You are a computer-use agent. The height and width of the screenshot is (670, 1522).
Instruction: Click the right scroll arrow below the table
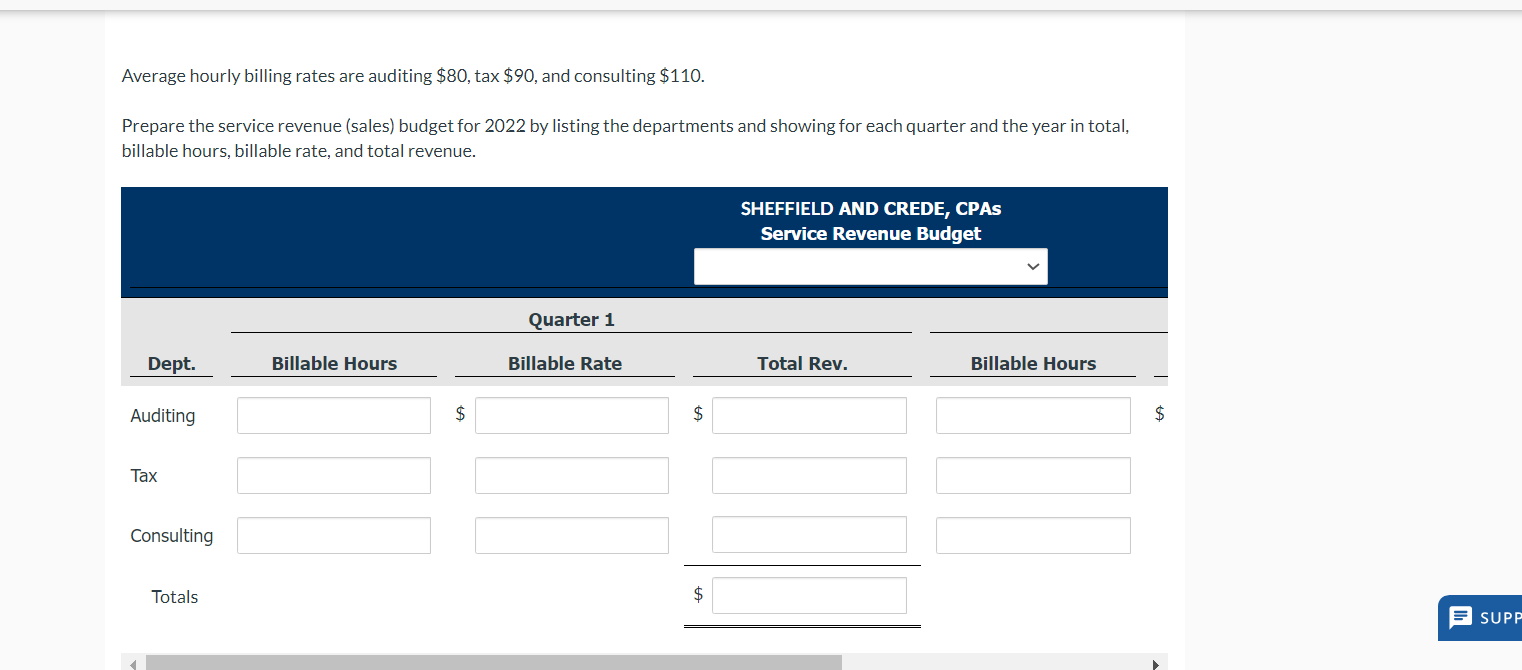point(1157,662)
